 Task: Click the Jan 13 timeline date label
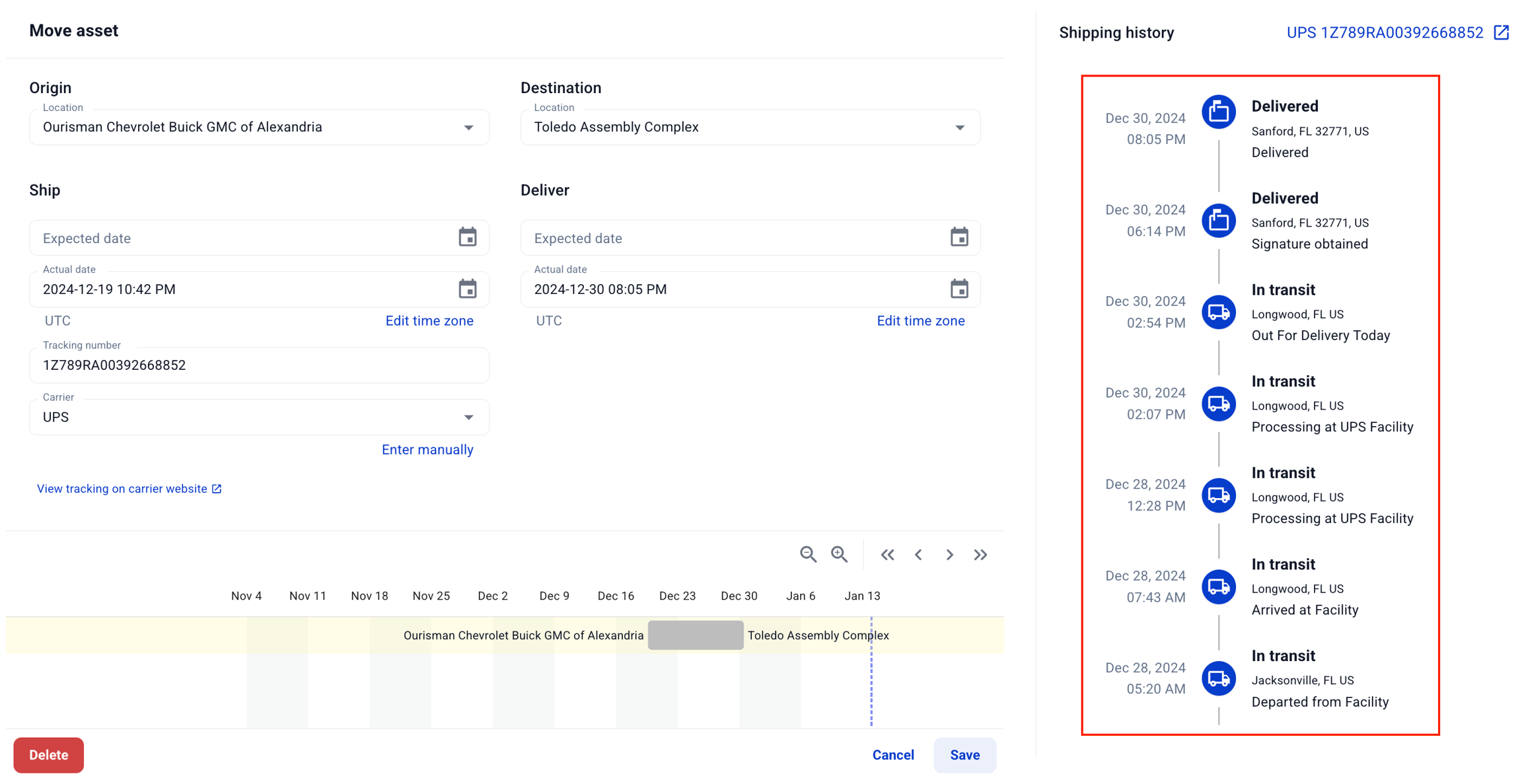(x=862, y=596)
